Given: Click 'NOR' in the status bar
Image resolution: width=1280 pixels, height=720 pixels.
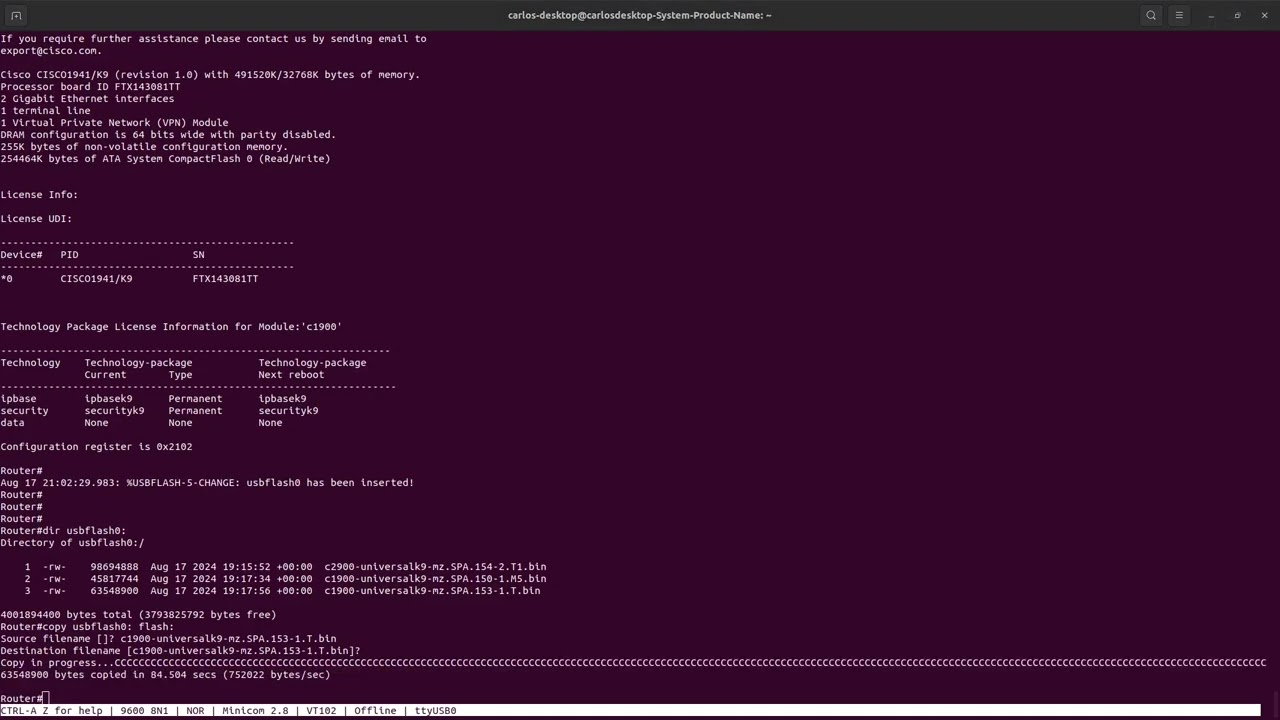Looking at the screenshot, I should tap(195, 711).
